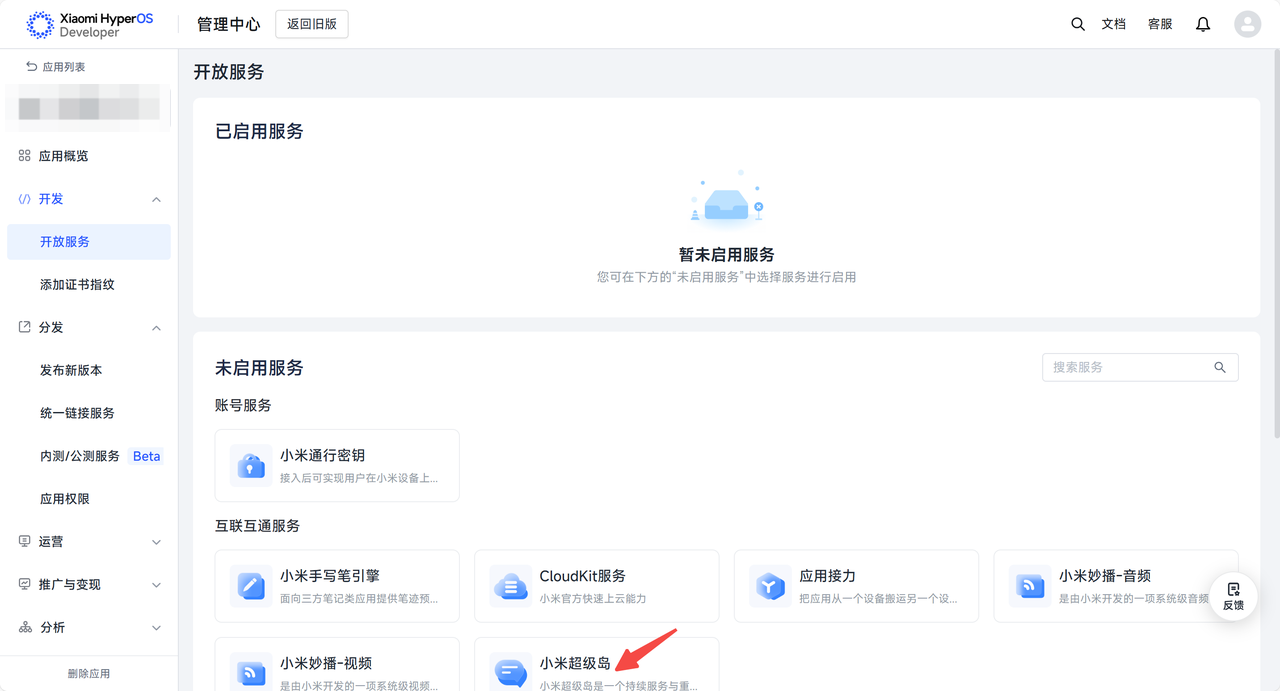Expand the 运营 sidebar section

(x=156, y=542)
